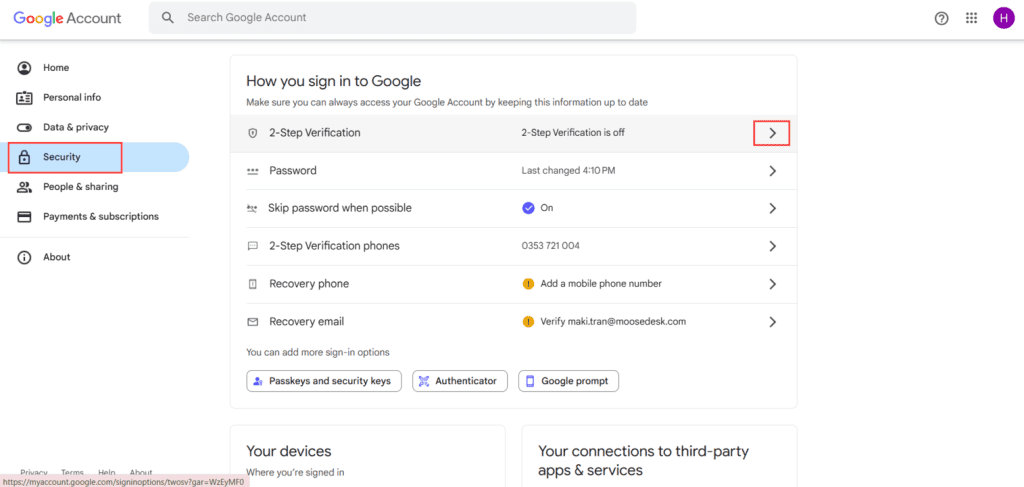
Task: Open the Password row chevron
Action: coord(773,171)
